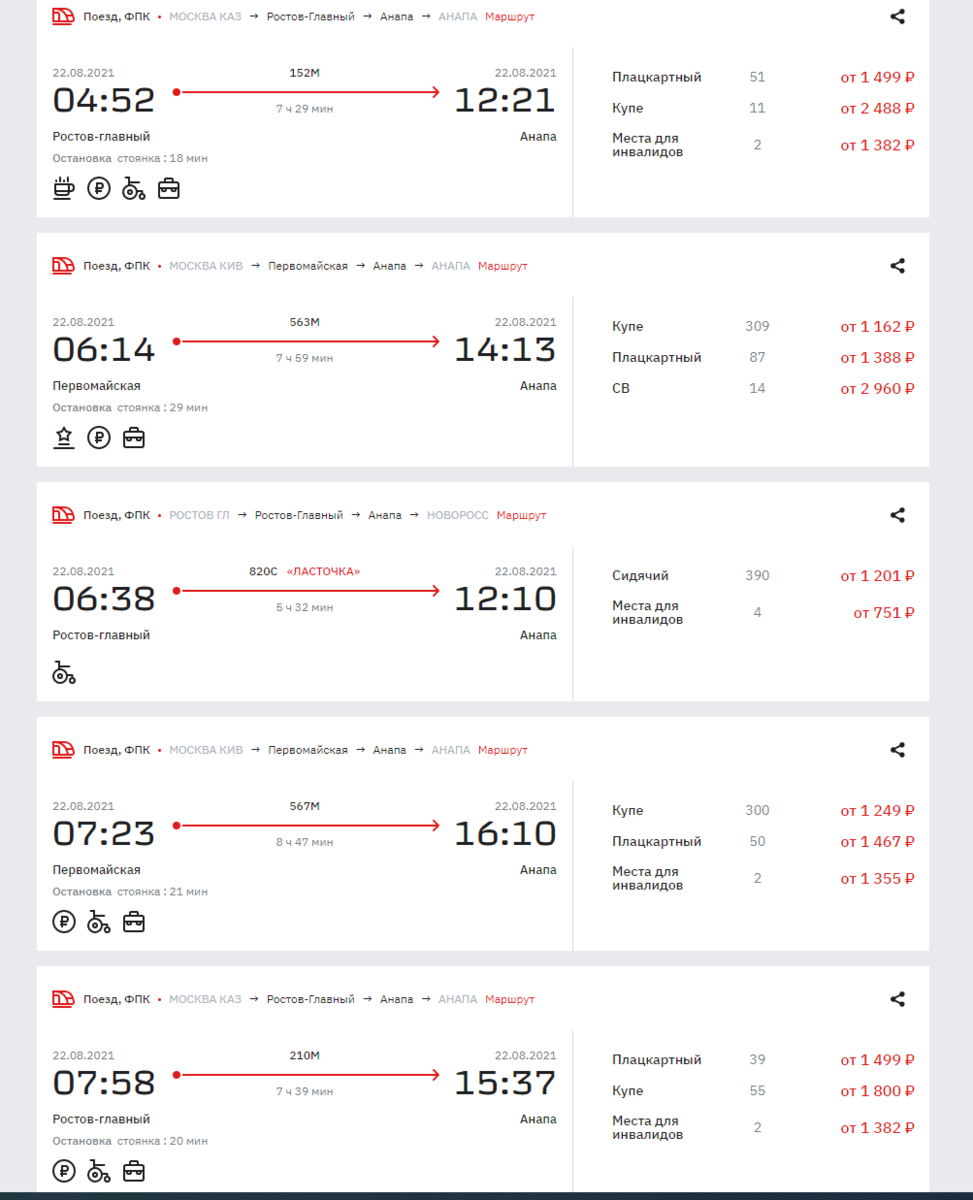Choose СВ from 2 960 ₽ option
Viewport: 973px width, 1200px height.
pyautogui.click(x=763, y=388)
